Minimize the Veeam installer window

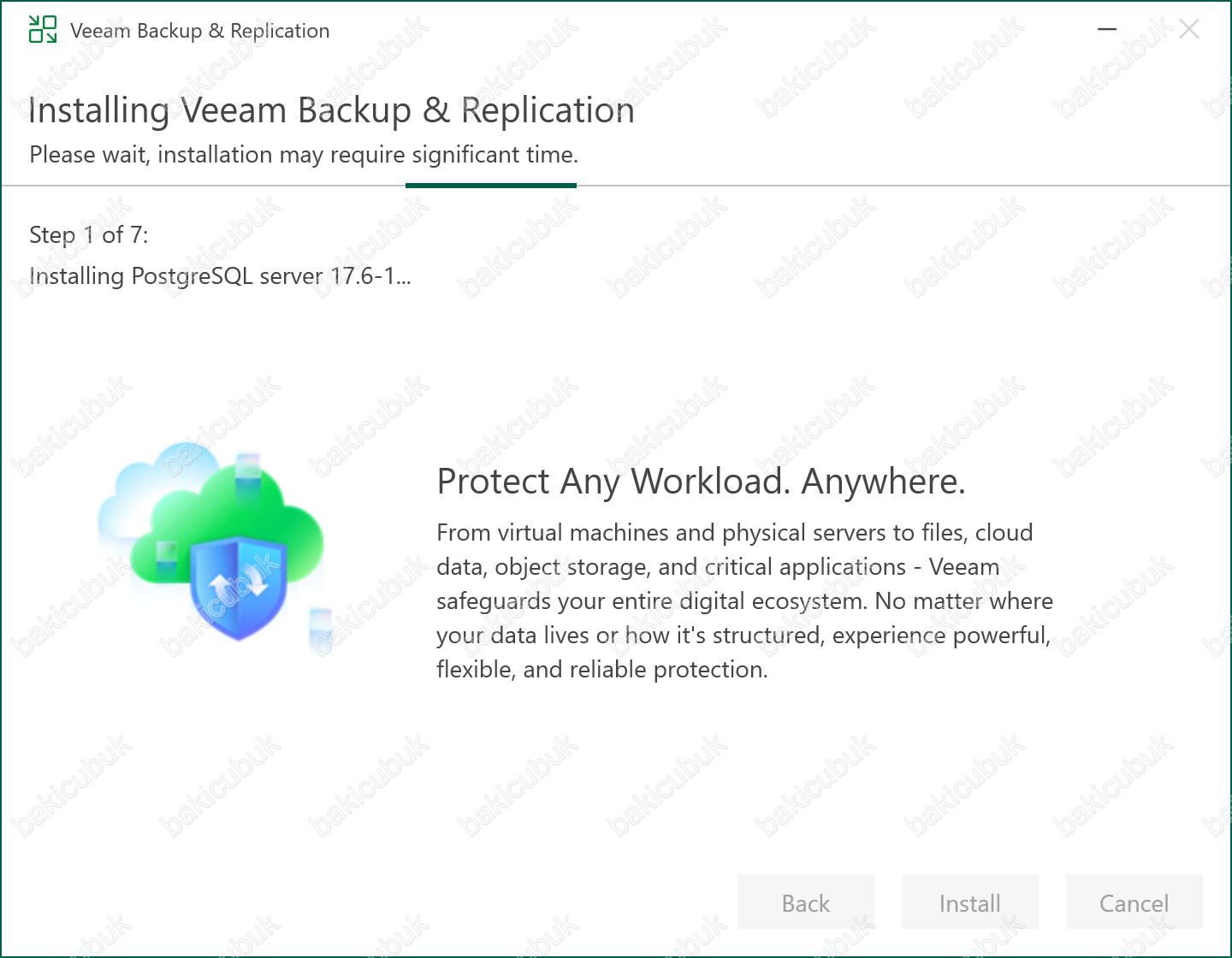(1107, 29)
